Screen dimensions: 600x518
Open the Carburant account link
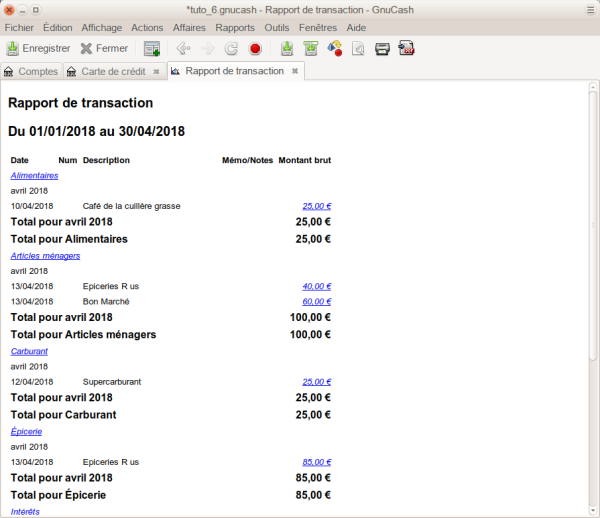pyautogui.click(x=29, y=351)
